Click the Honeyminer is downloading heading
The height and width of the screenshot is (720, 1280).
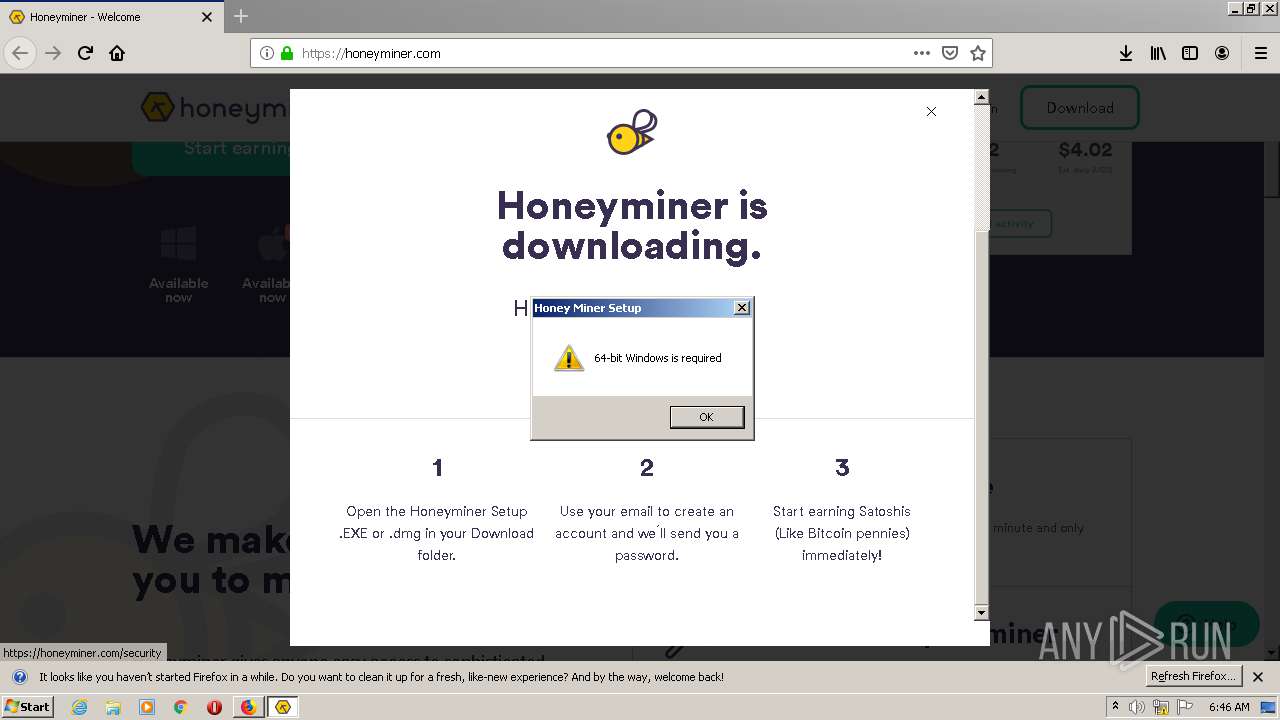632,225
